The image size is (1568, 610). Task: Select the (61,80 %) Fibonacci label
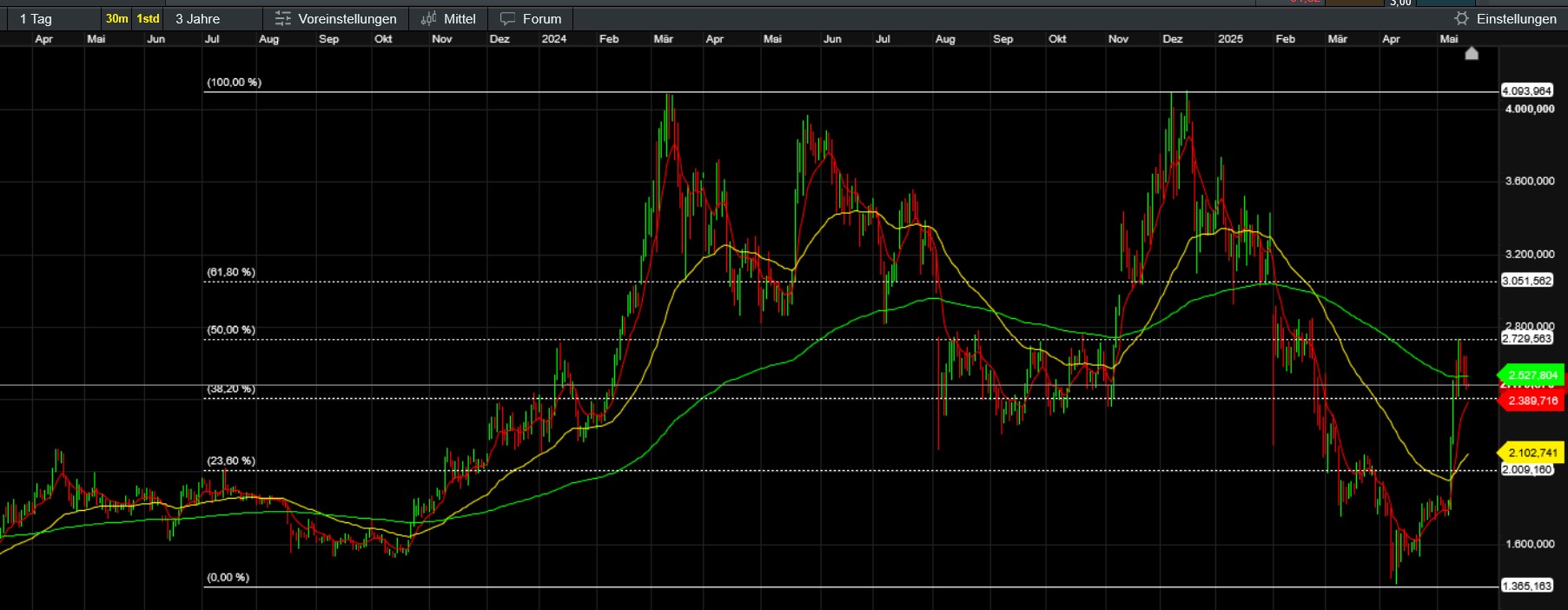(231, 272)
